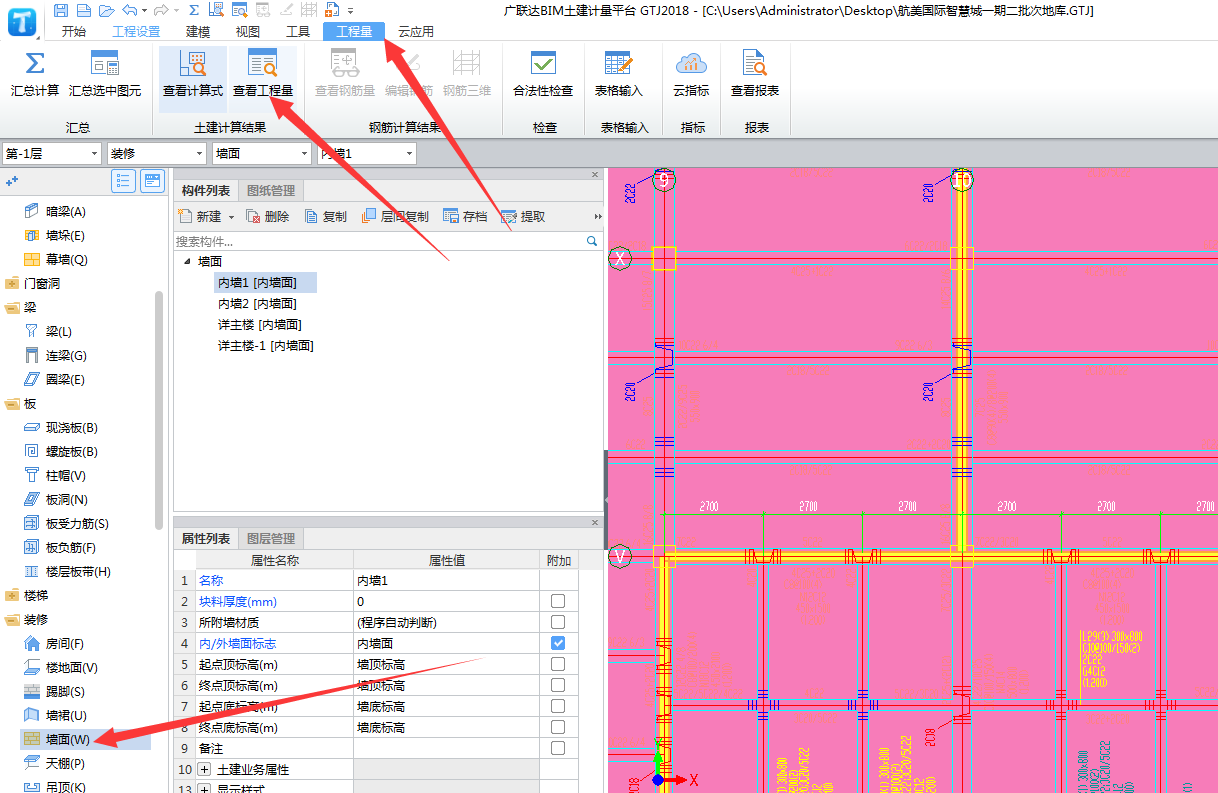Viewport: 1218px width, 793px height.
Task: Switch to 图纸管理 tab
Action: (x=270, y=190)
